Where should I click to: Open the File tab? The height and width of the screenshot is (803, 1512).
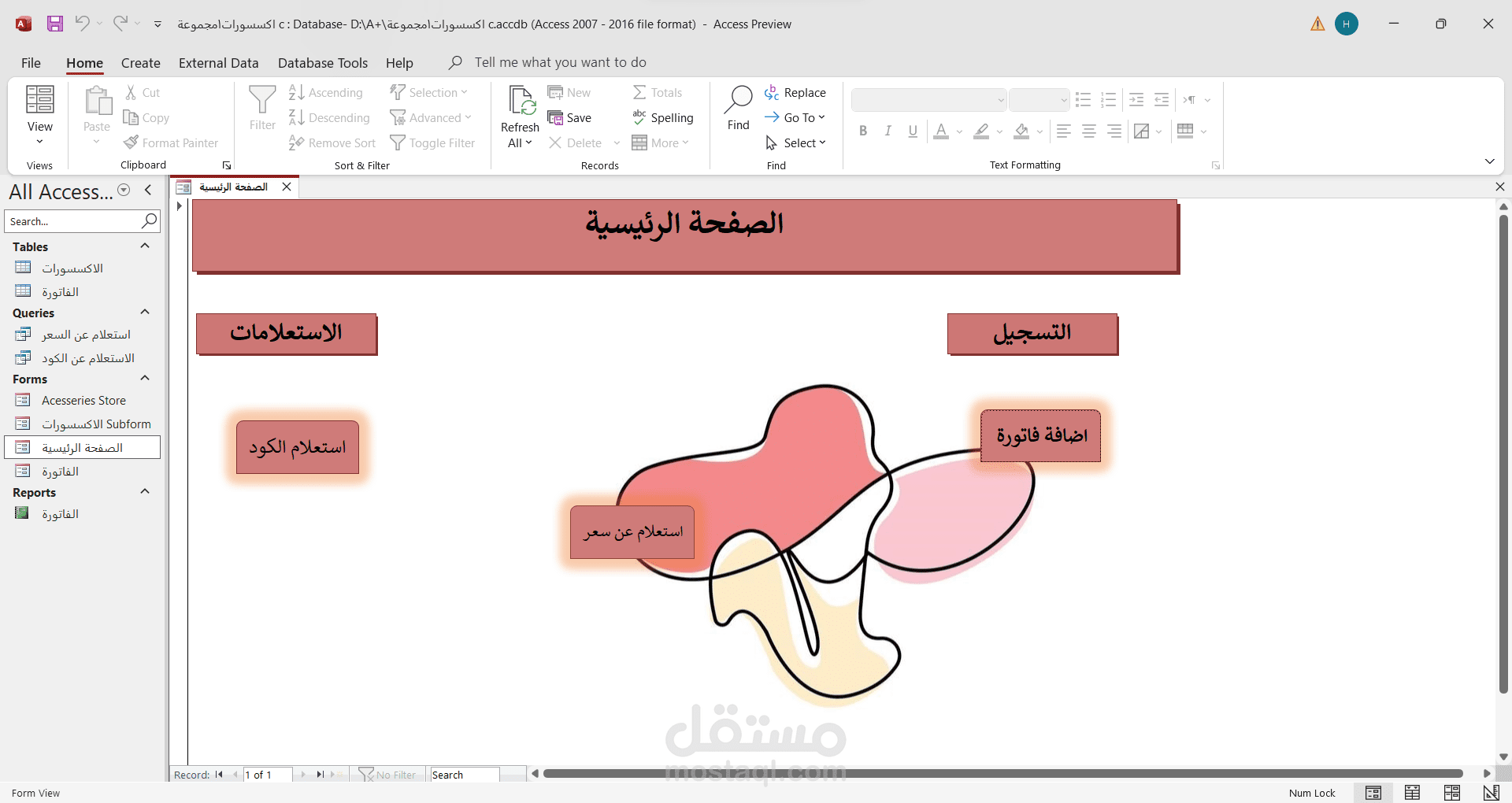[x=31, y=63]
